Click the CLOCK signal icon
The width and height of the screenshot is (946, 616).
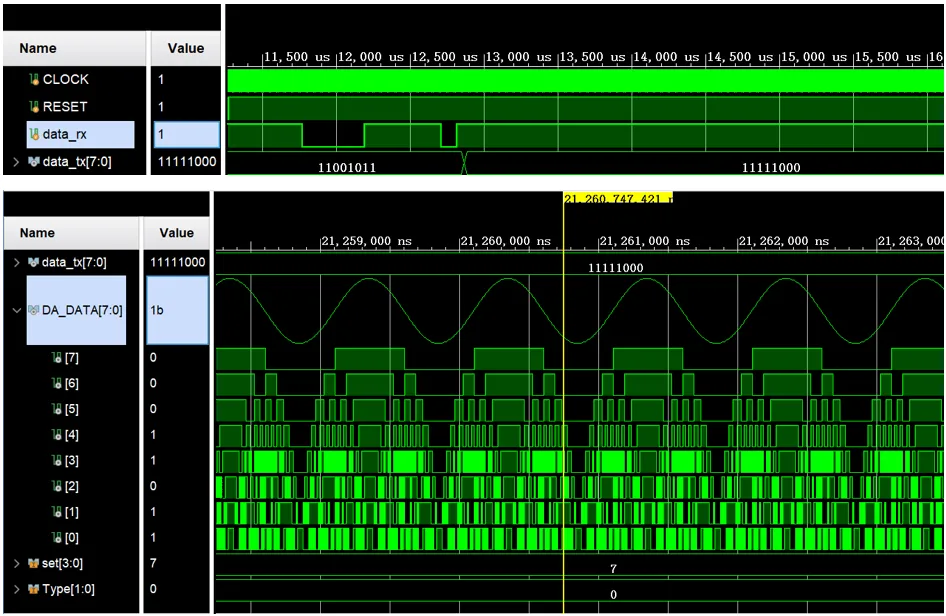34,80
